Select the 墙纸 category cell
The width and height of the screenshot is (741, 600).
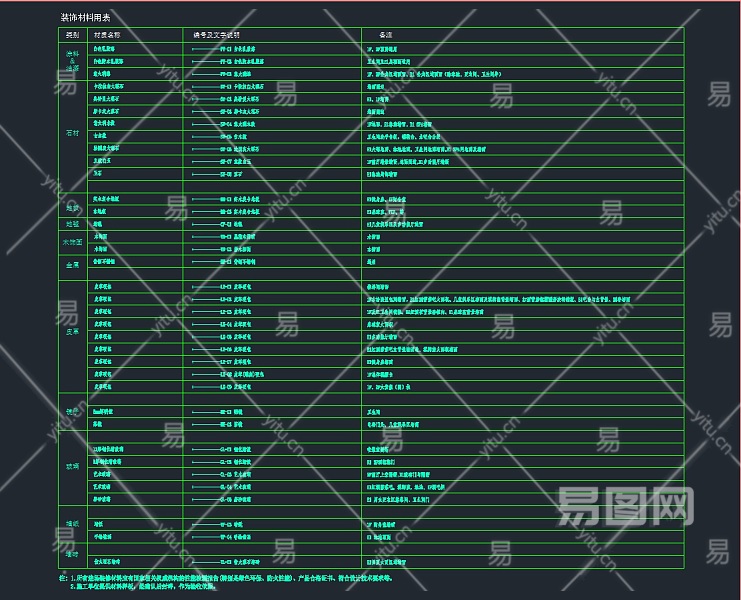72,522
